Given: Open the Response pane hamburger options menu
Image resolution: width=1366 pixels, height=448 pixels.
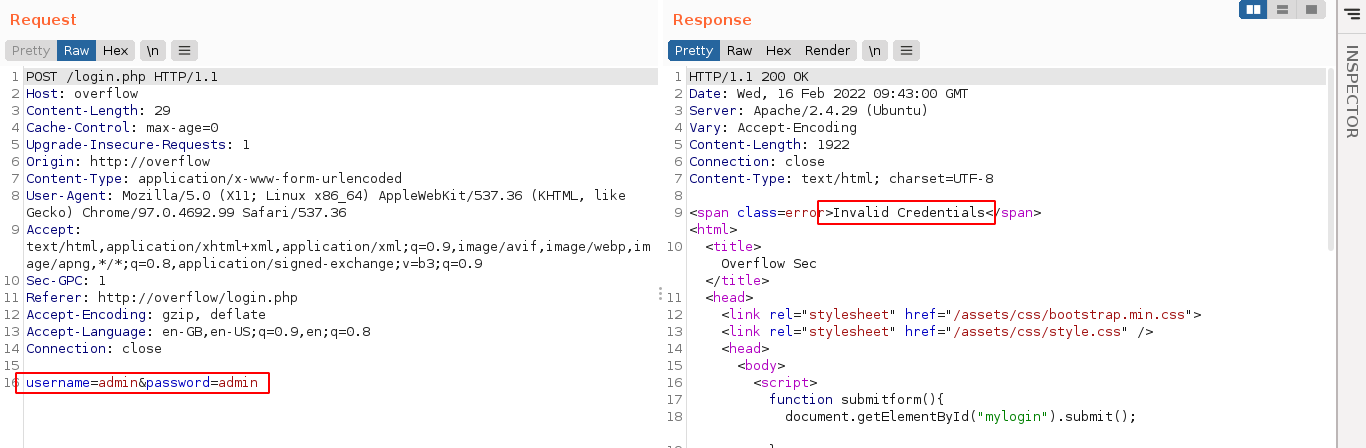Looking at the screenshot, I should pyautogui.click(x=906, y=51).
